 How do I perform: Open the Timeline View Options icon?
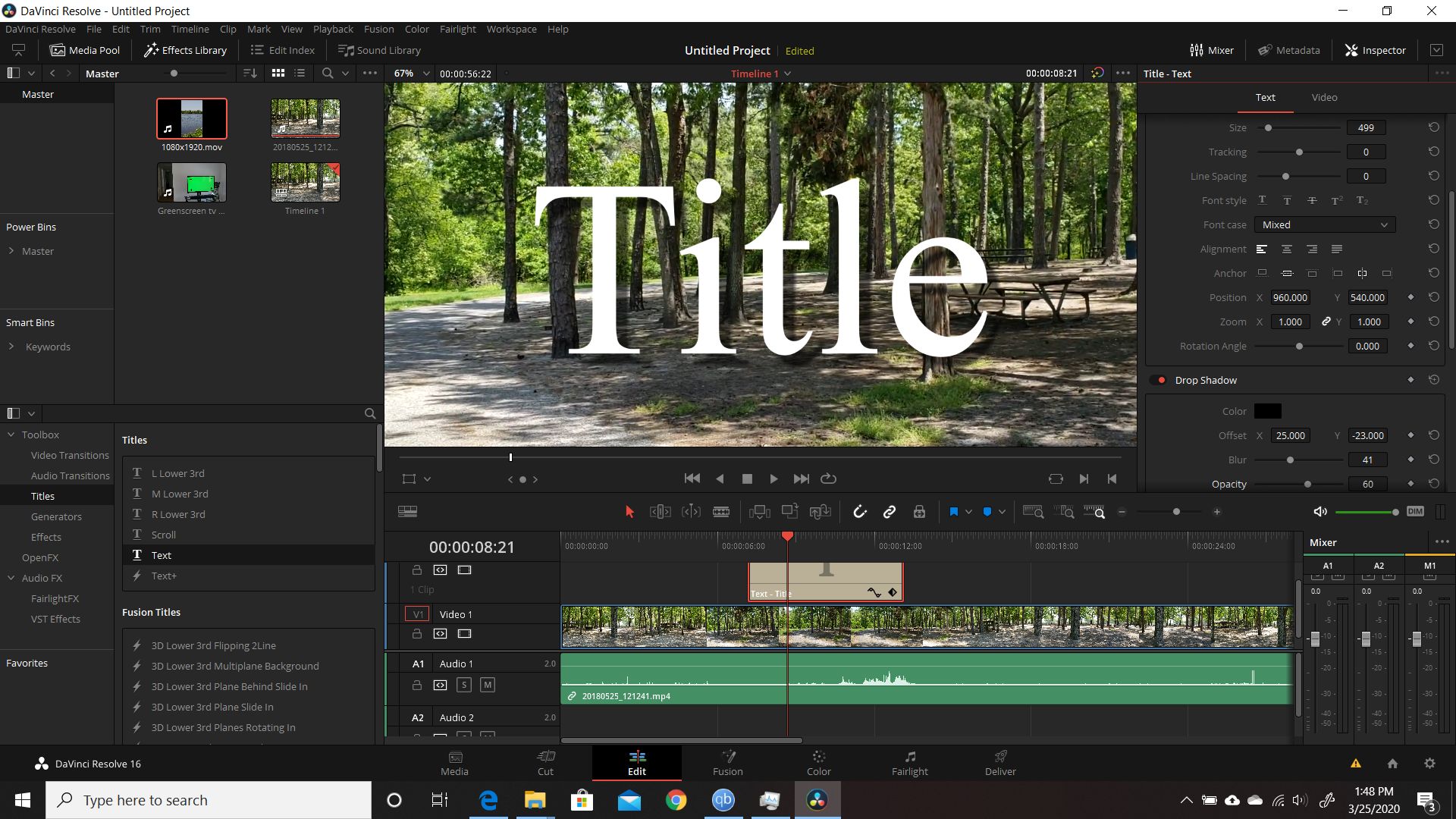point(407,512)
